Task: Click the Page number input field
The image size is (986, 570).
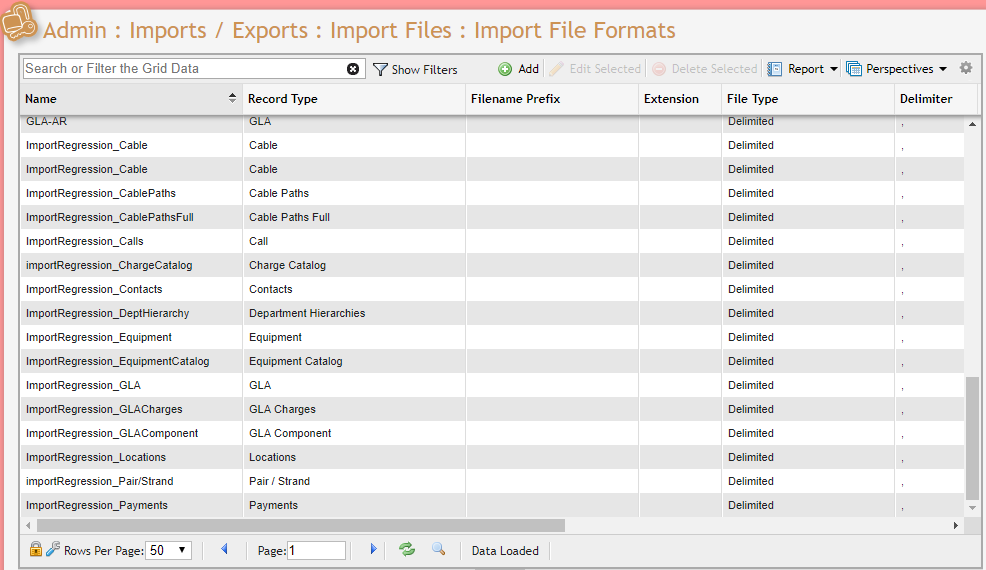Action: click(317, 550)
